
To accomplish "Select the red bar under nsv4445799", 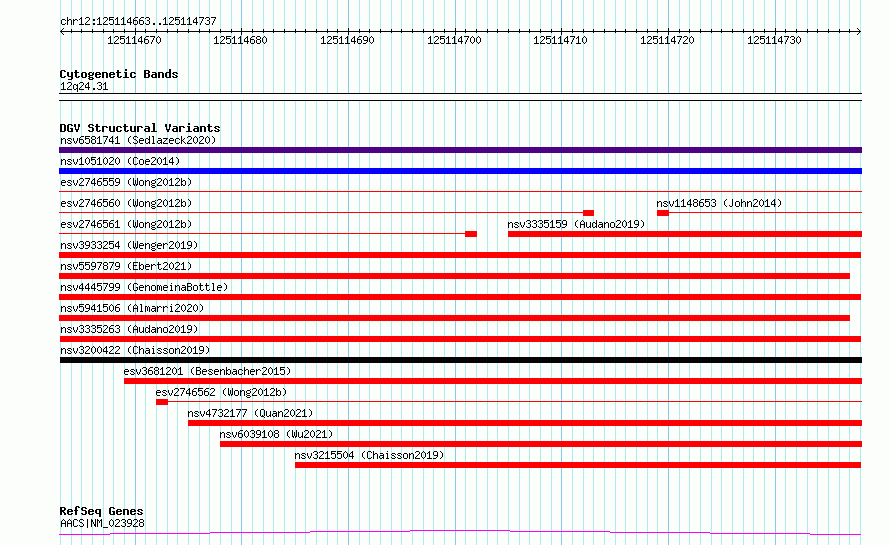I will (460, 297).
